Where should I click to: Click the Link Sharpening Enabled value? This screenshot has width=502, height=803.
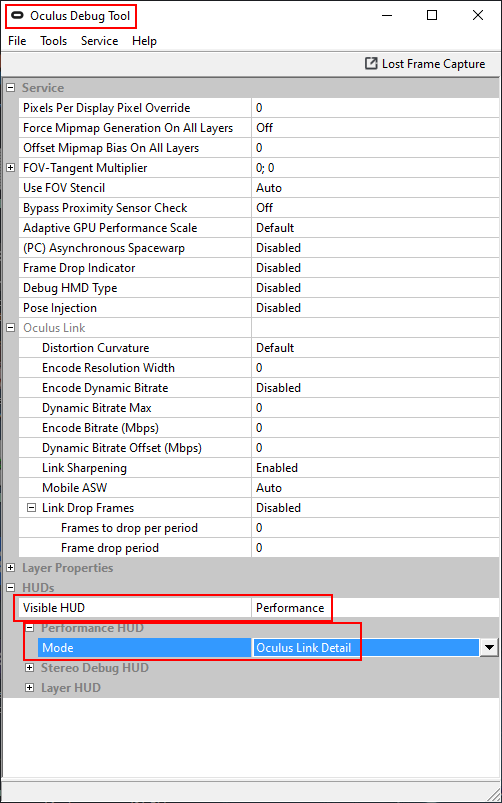pos(375,467)
